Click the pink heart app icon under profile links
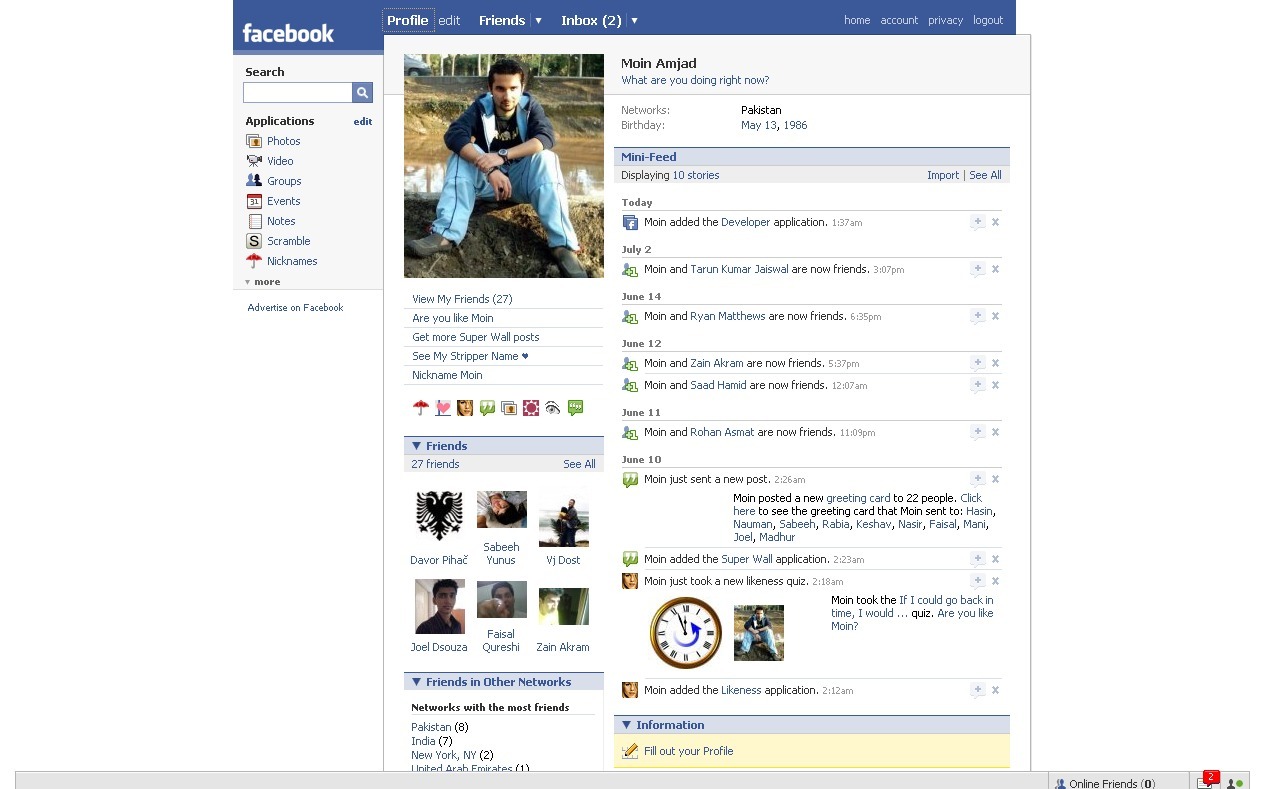The image size is (1265, 789). click(x=443, y=408)
